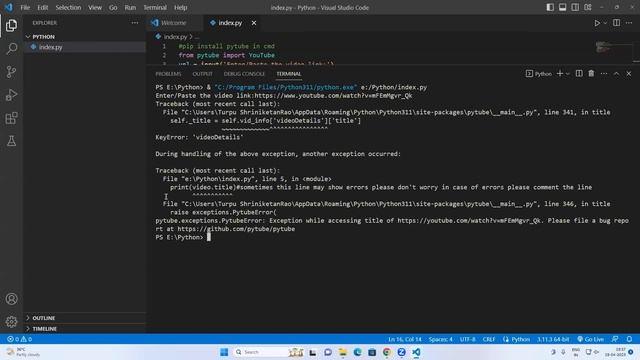Close the index.py editor tab
640x360 pixels.
pyautogui.click(x=254, y=23)
